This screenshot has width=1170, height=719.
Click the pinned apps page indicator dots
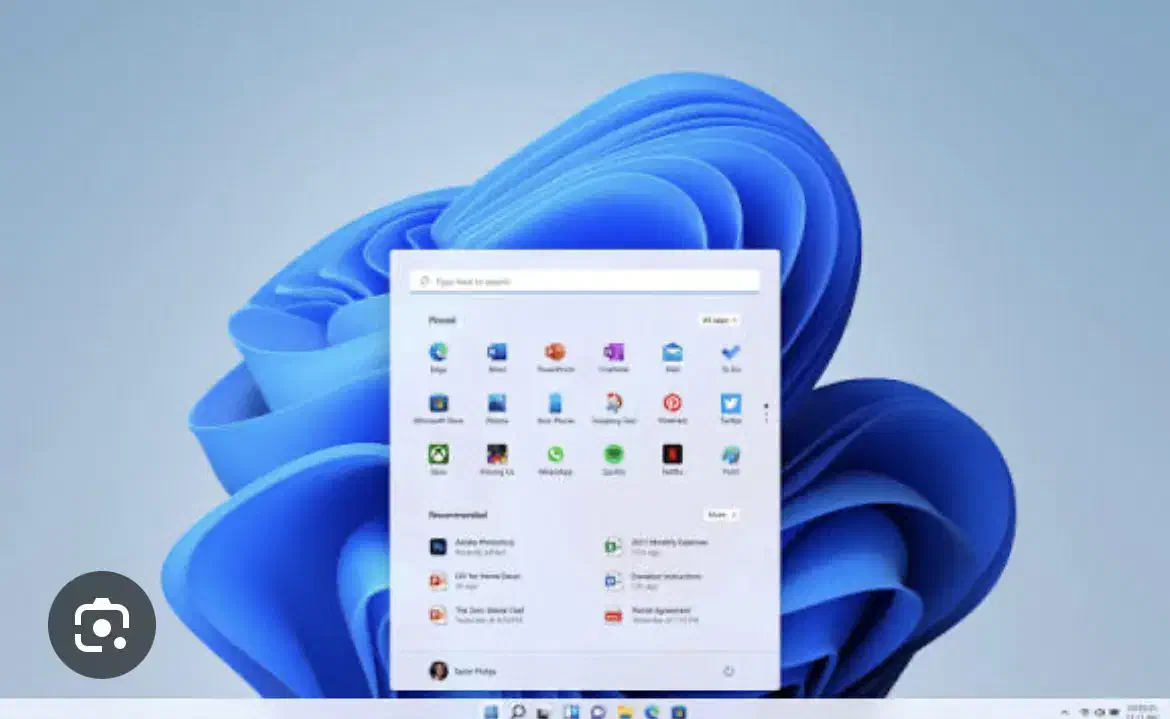[x=766, y=412]
